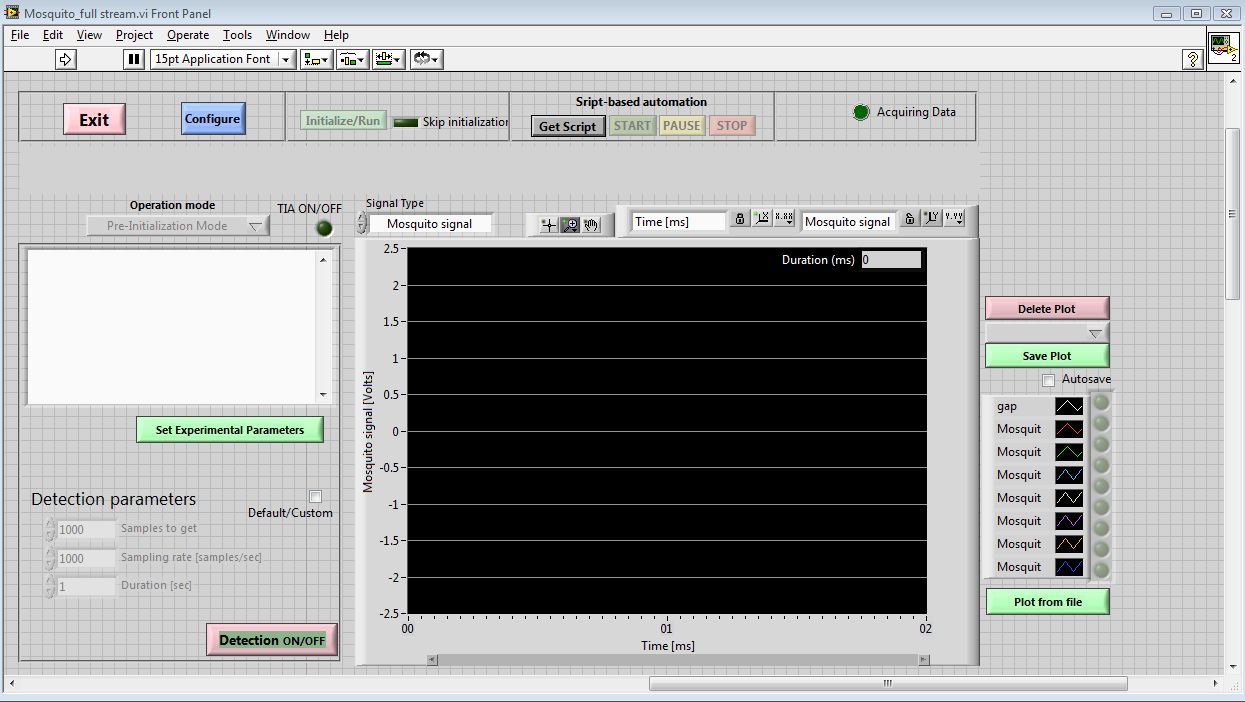Click the orange Mosquit plot sample in legend
The width and height of the screenshot is (1245, 702).
pos(1069,544)
